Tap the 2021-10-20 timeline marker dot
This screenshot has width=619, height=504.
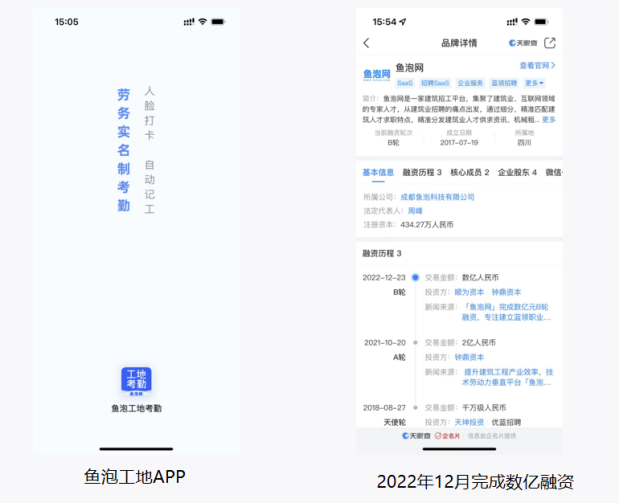[415, 343]
